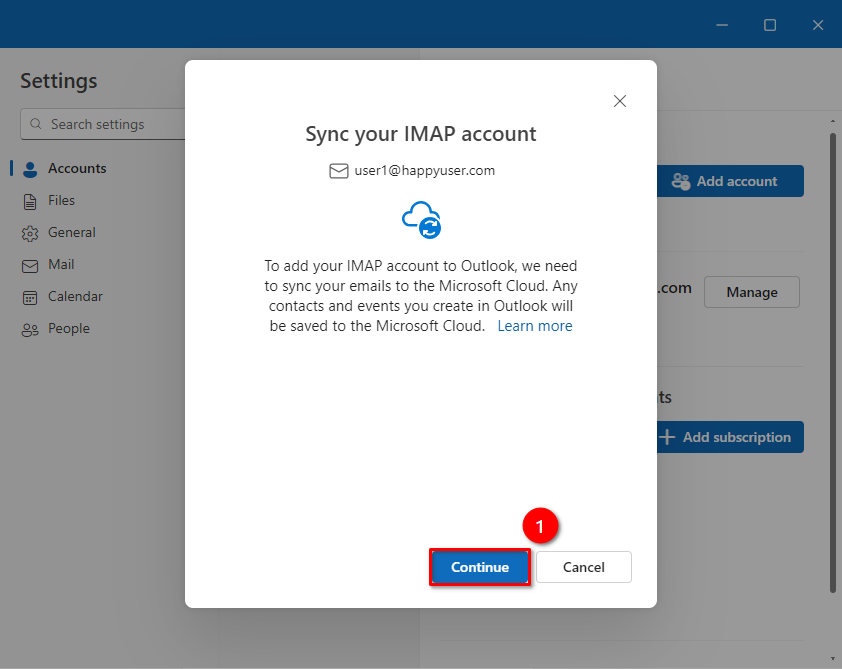
Task: Click the Sync your IMAP account title
Action: tap(421, 134)
